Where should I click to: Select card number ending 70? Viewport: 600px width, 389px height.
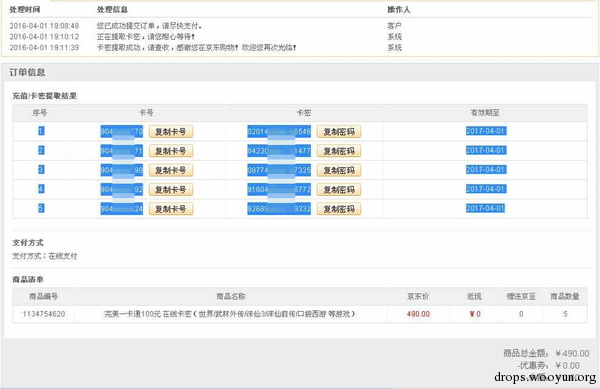122,132
